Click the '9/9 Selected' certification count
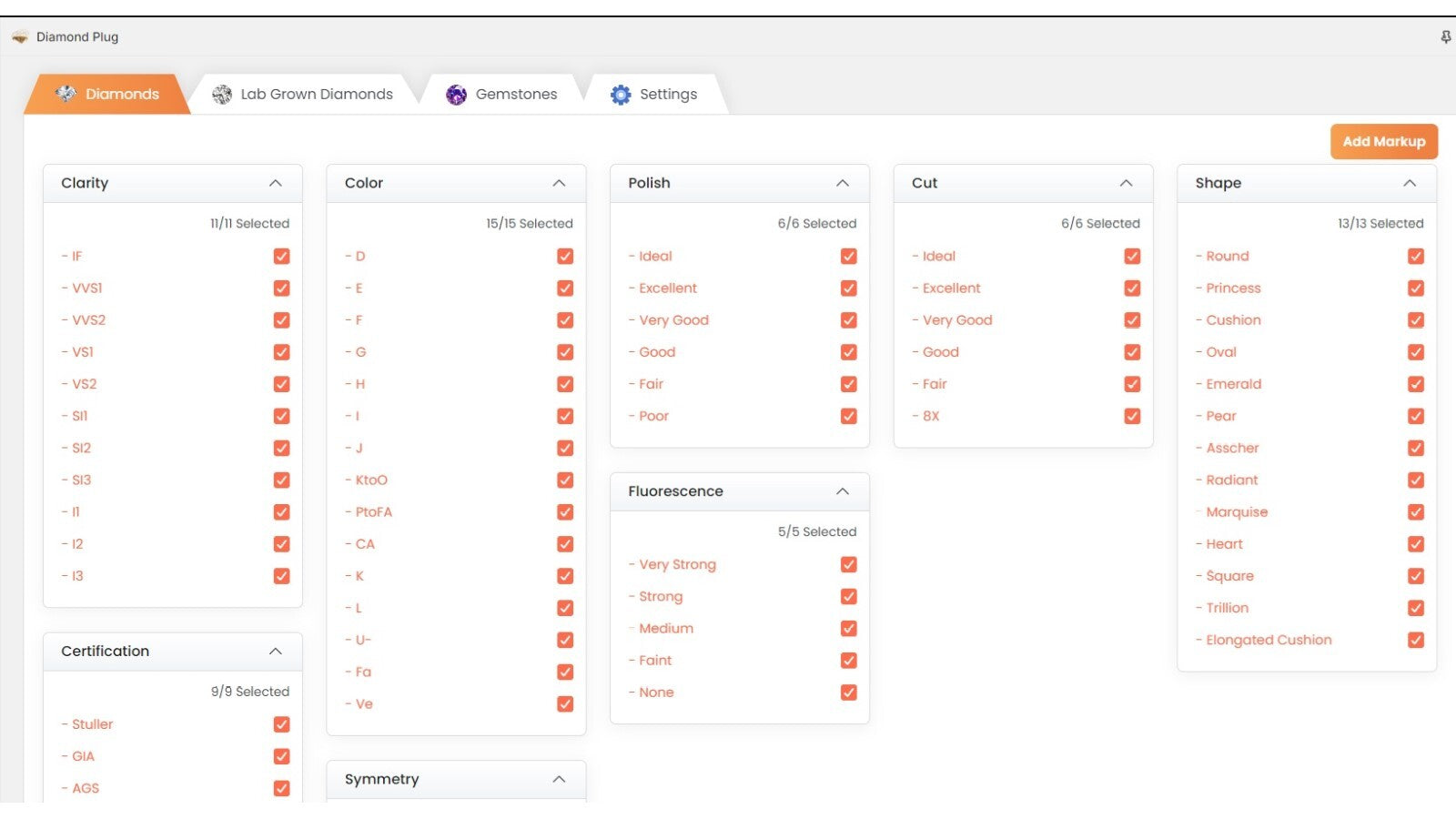Image resolution: width=1456 pixels, height=819 pixels. (250, 693)
